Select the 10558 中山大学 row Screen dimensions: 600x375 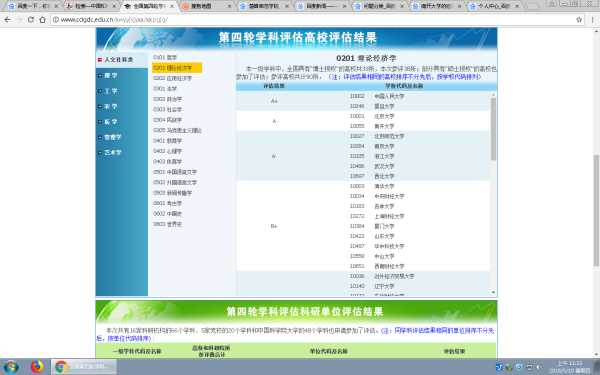click(x=372, y=256)
